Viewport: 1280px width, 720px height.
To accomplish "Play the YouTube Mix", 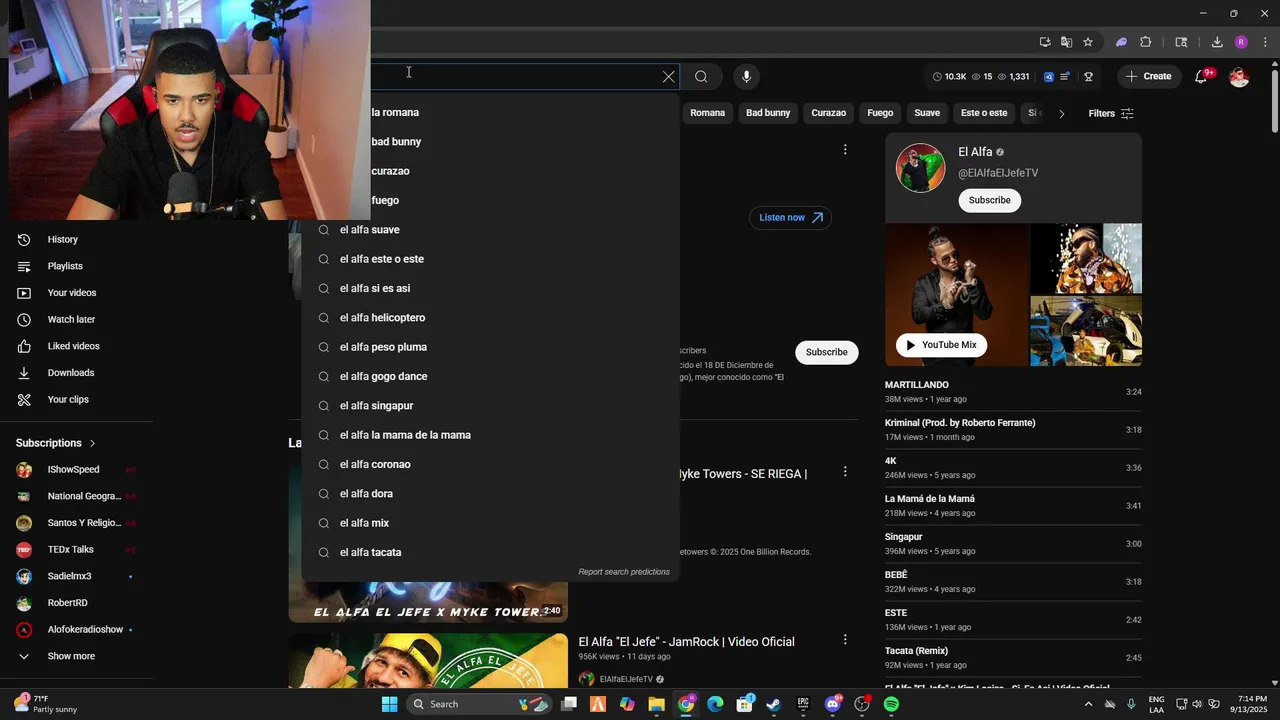I will click(x=941, y=345).
